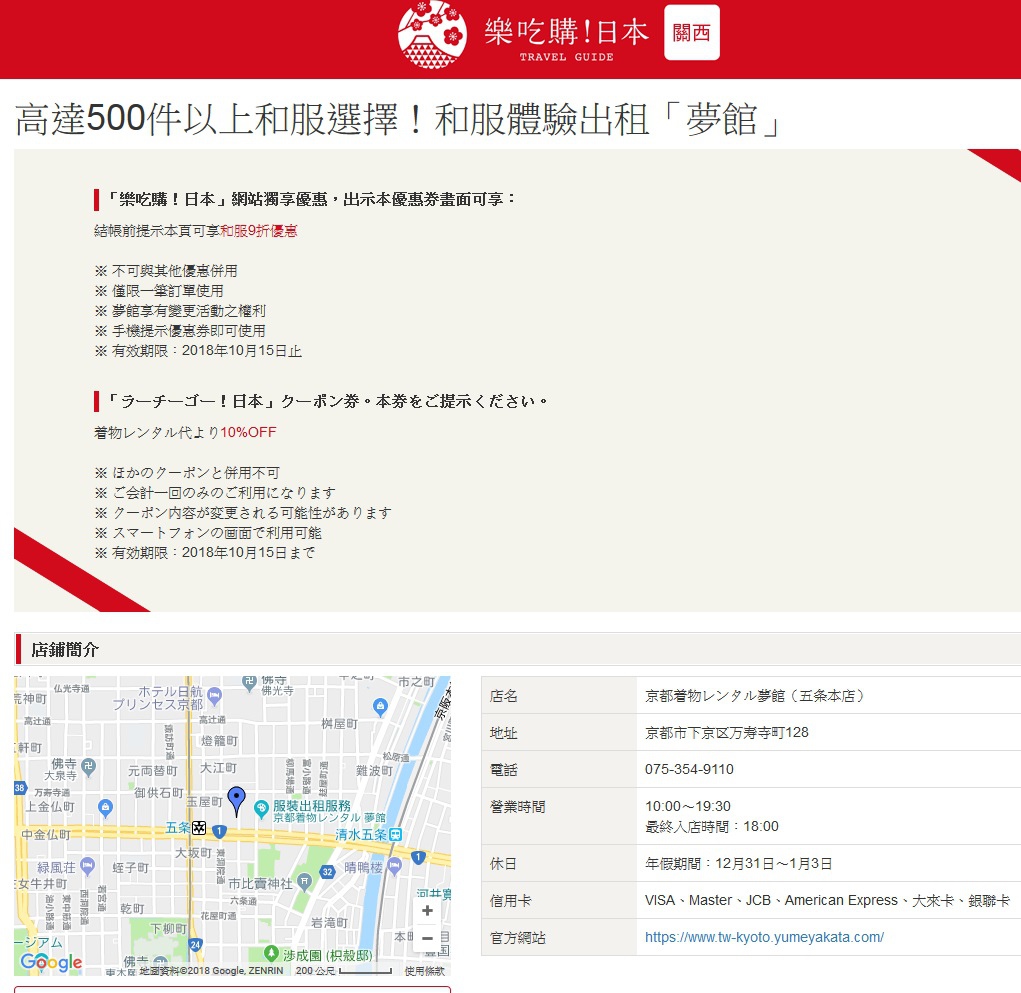This screenshot has height=993, width=1021.
Task: Click the 僅限一筆訂單使用 note
Action: coord(159,291)
